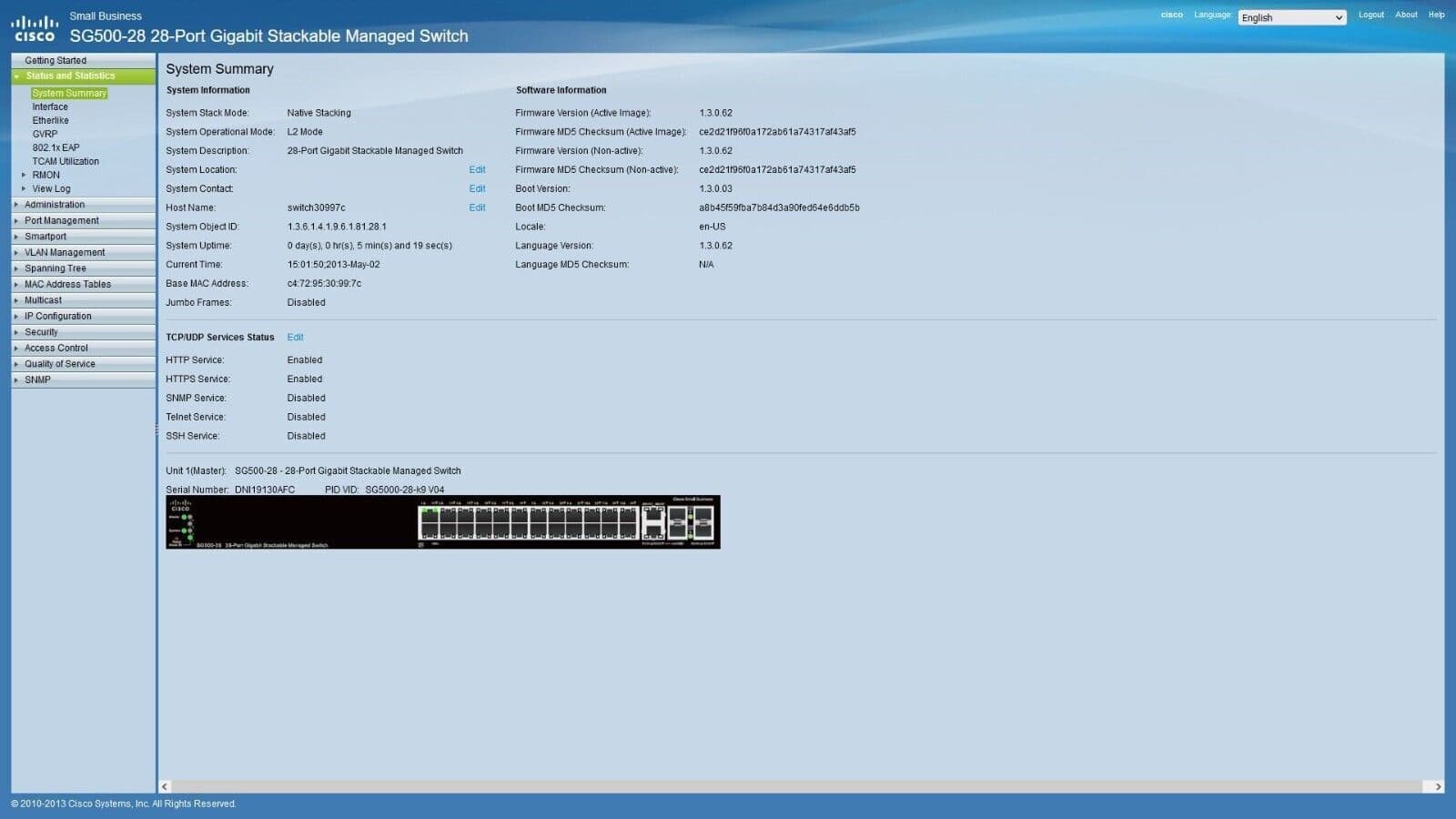Edit the TCP/UDP Services Status
The height and width of the screenshot is (819, 1456).
coord(295,337)
